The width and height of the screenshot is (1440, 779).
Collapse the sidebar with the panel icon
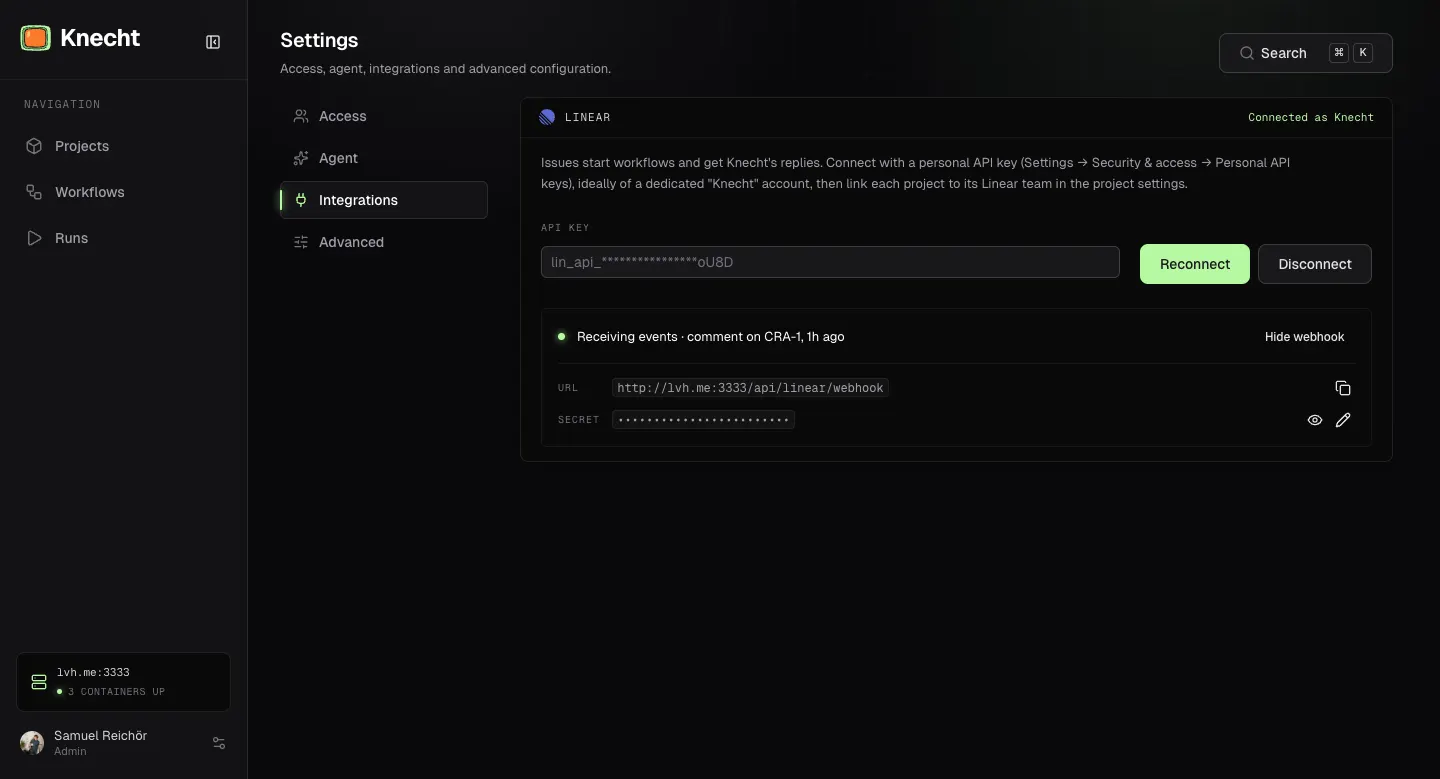[x=213, y=42]
